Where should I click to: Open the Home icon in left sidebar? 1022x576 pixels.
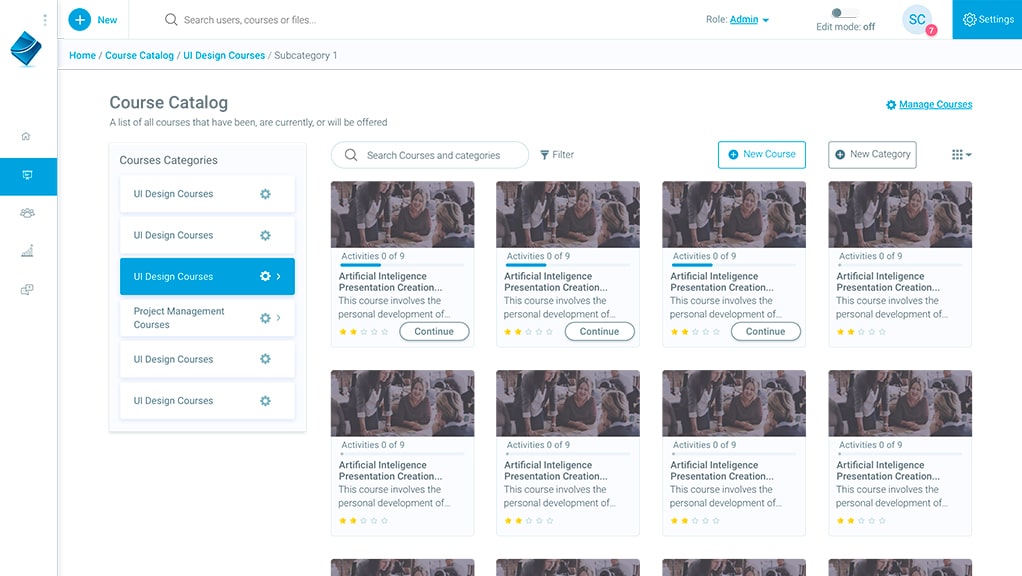click(26, 136)
